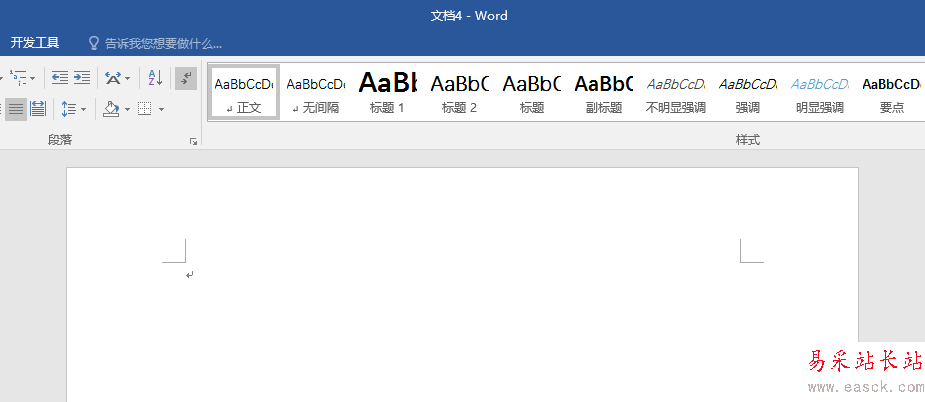Open the Asian layout character scaling menu
The width and height of the screenshot is (925, 402).
pyautogui.click(x=117, y=77)
